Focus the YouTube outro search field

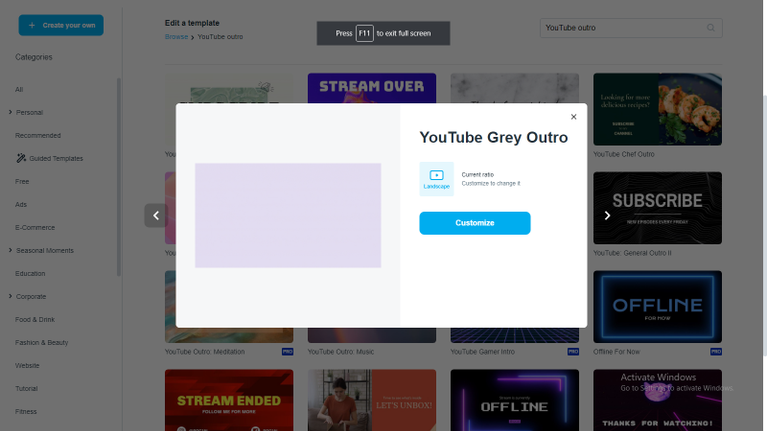(631, 28)
